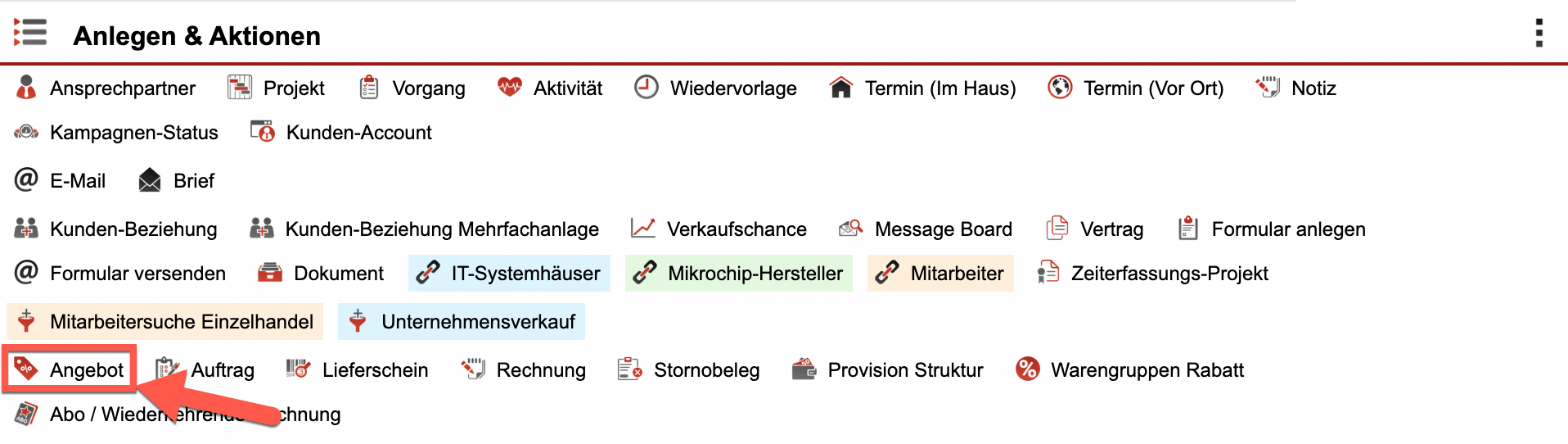Open the Mikrochip-Hersteller link entry
1568x444 pixels.
[754, 274]
